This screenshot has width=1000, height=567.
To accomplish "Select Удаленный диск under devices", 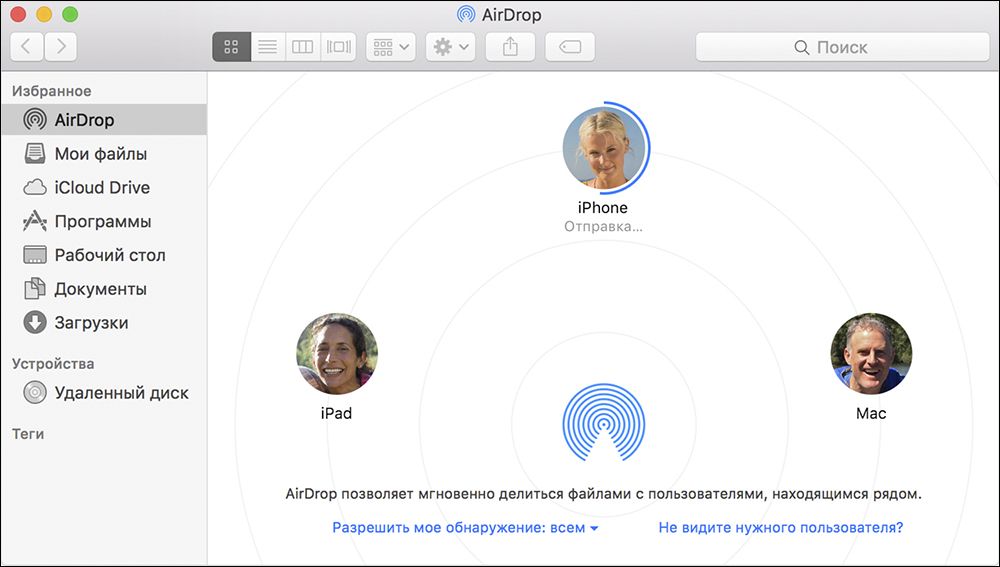I will tap(121, 393).
